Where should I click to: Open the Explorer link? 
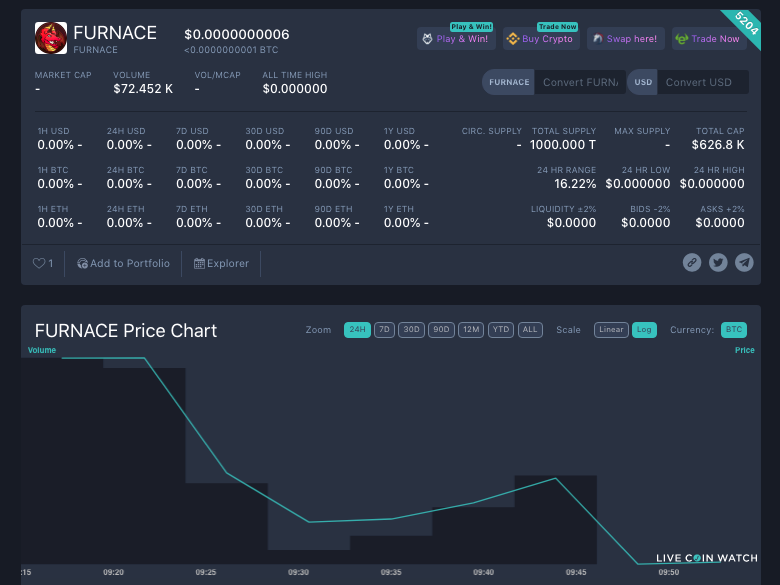(221, 263)
